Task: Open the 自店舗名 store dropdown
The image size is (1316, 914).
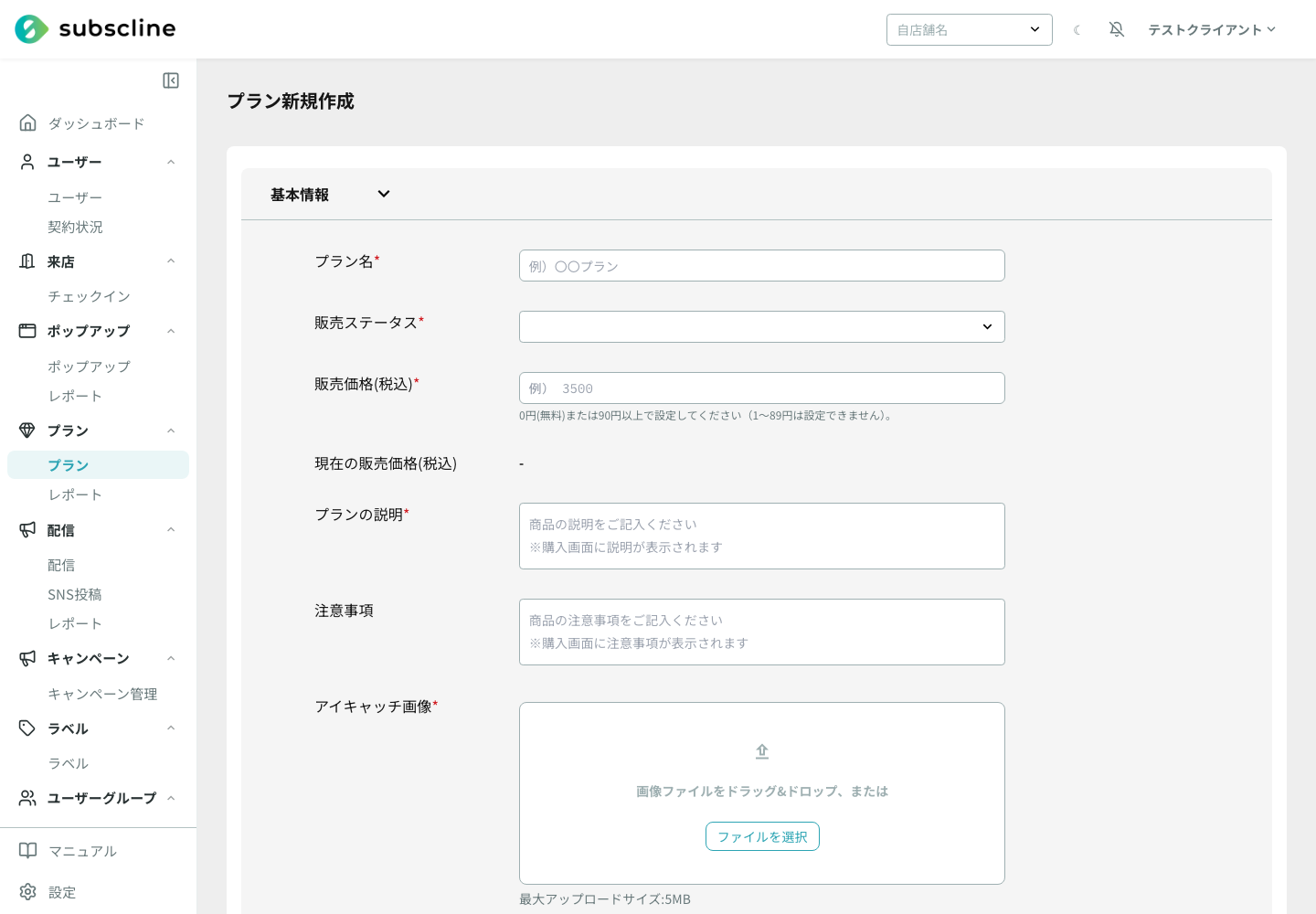Action: tap(970, 29)
